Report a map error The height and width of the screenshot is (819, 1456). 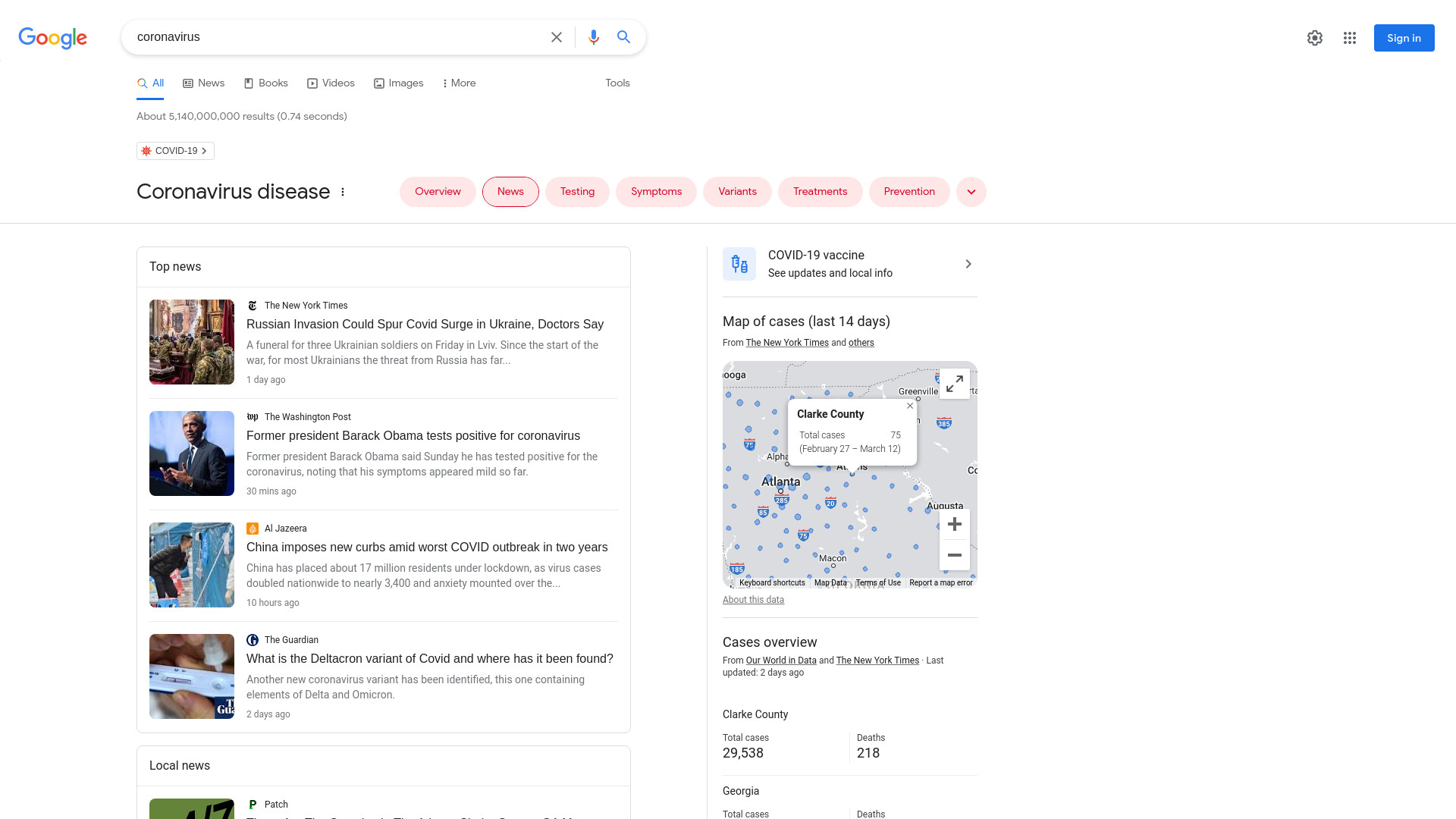point(940,583)
